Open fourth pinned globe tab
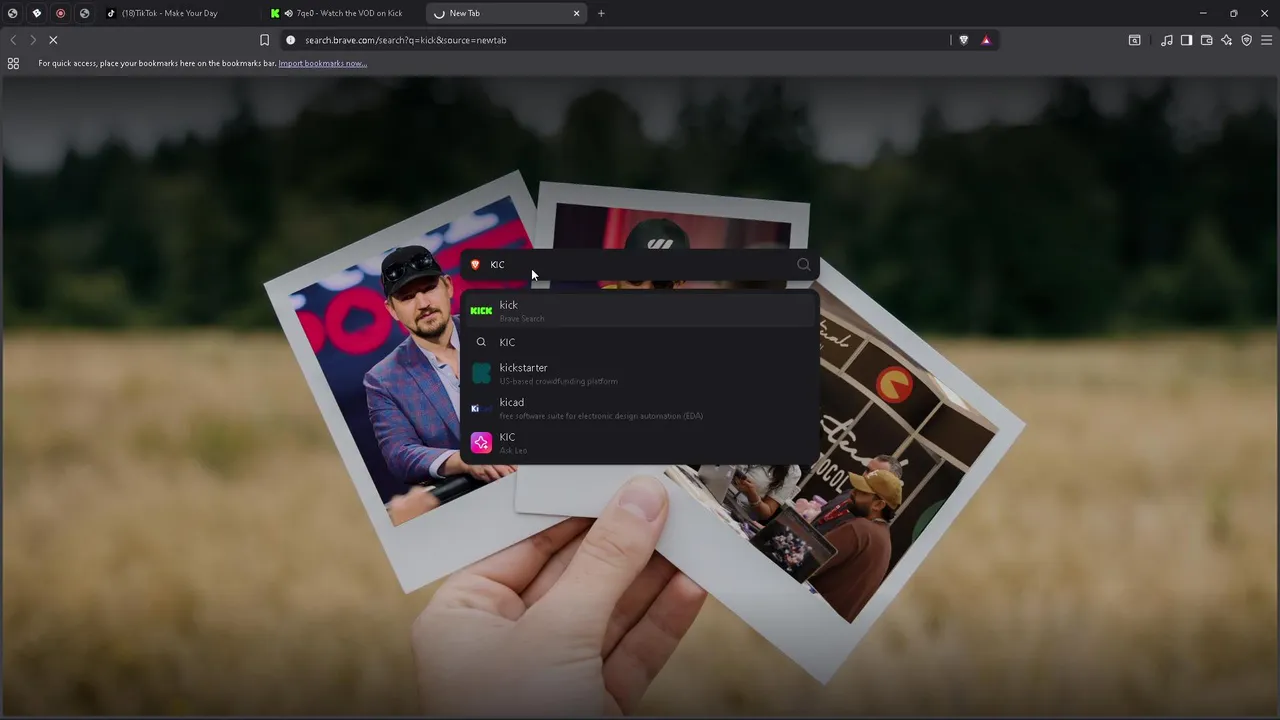Screen dimensions: 1280x720 (84, 13)
